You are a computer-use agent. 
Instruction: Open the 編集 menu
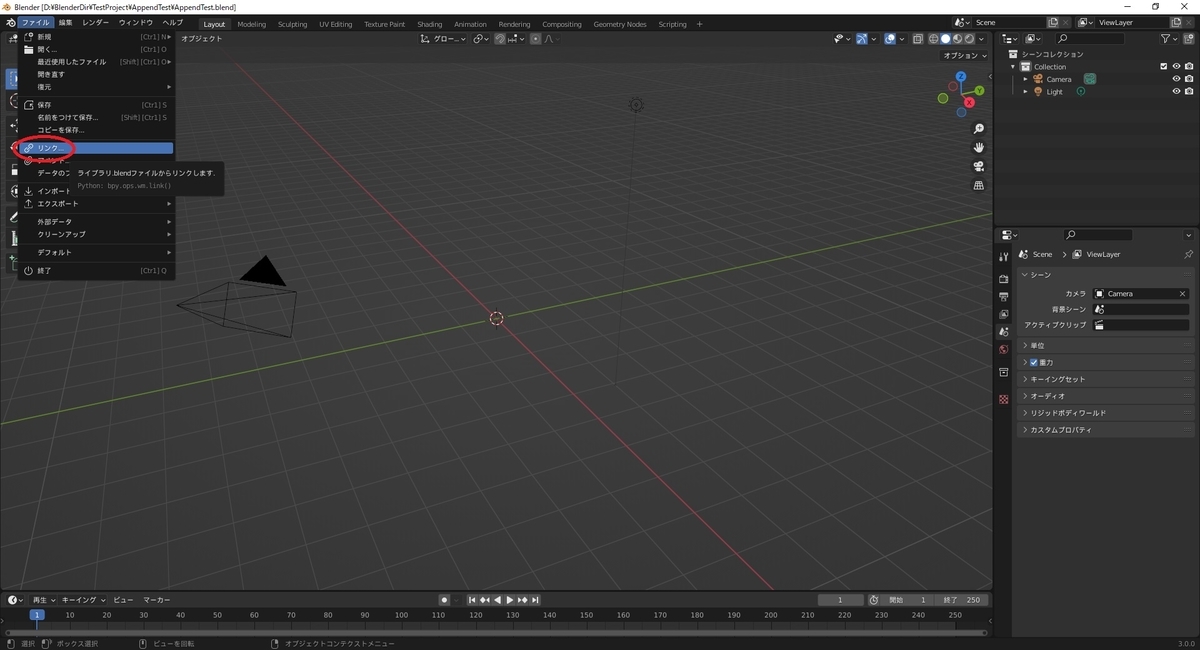pyautogui.click(x=65, y=22)
